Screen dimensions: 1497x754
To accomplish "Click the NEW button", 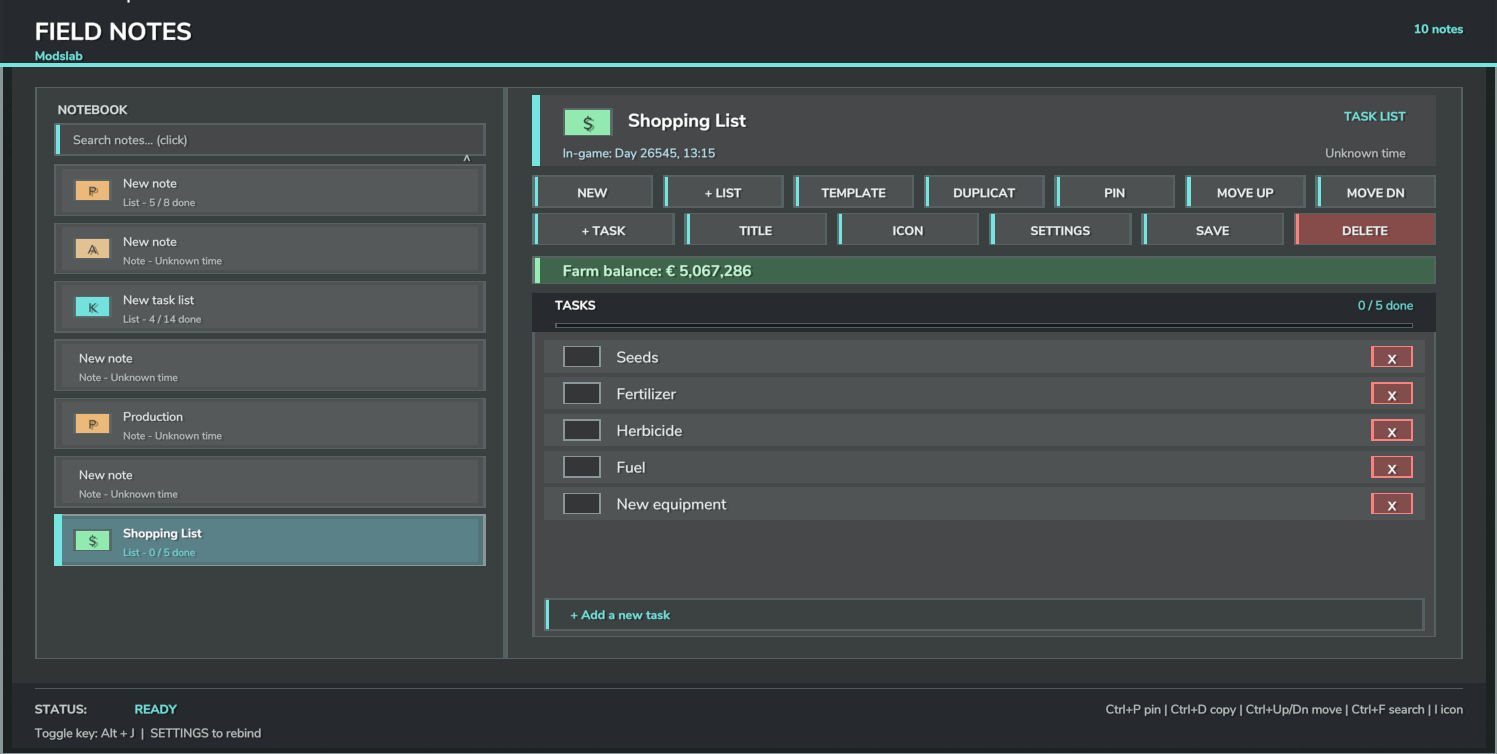I will (593, 192).
